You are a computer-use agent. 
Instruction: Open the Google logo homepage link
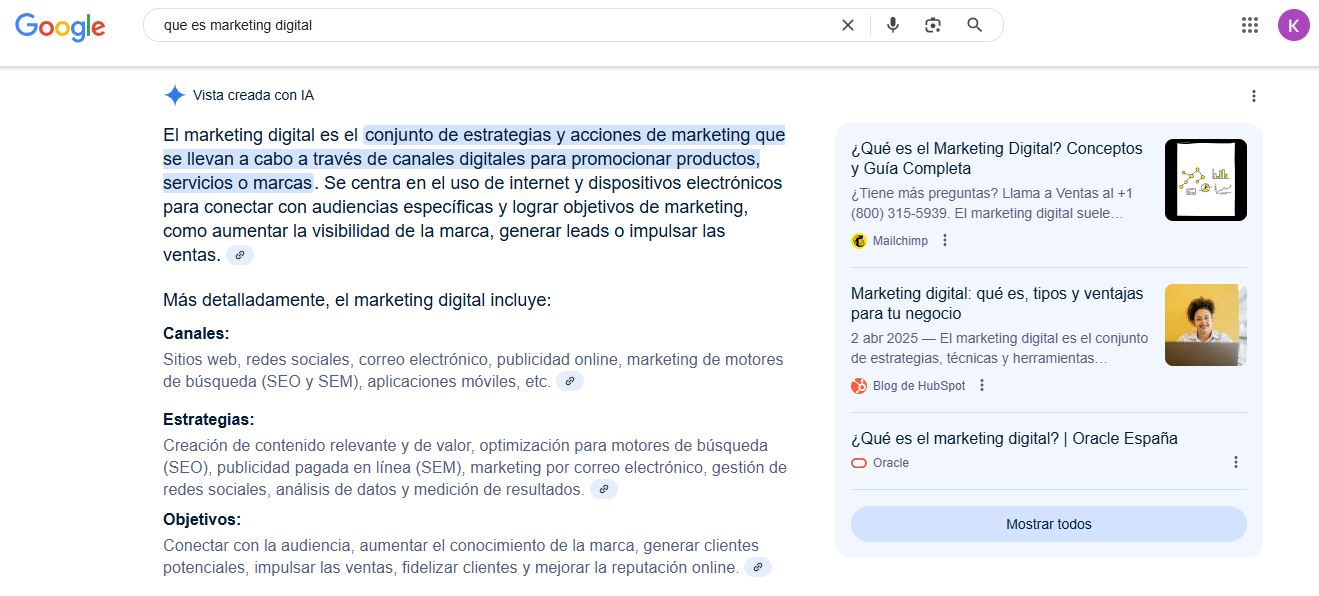(x=60, y=27)
